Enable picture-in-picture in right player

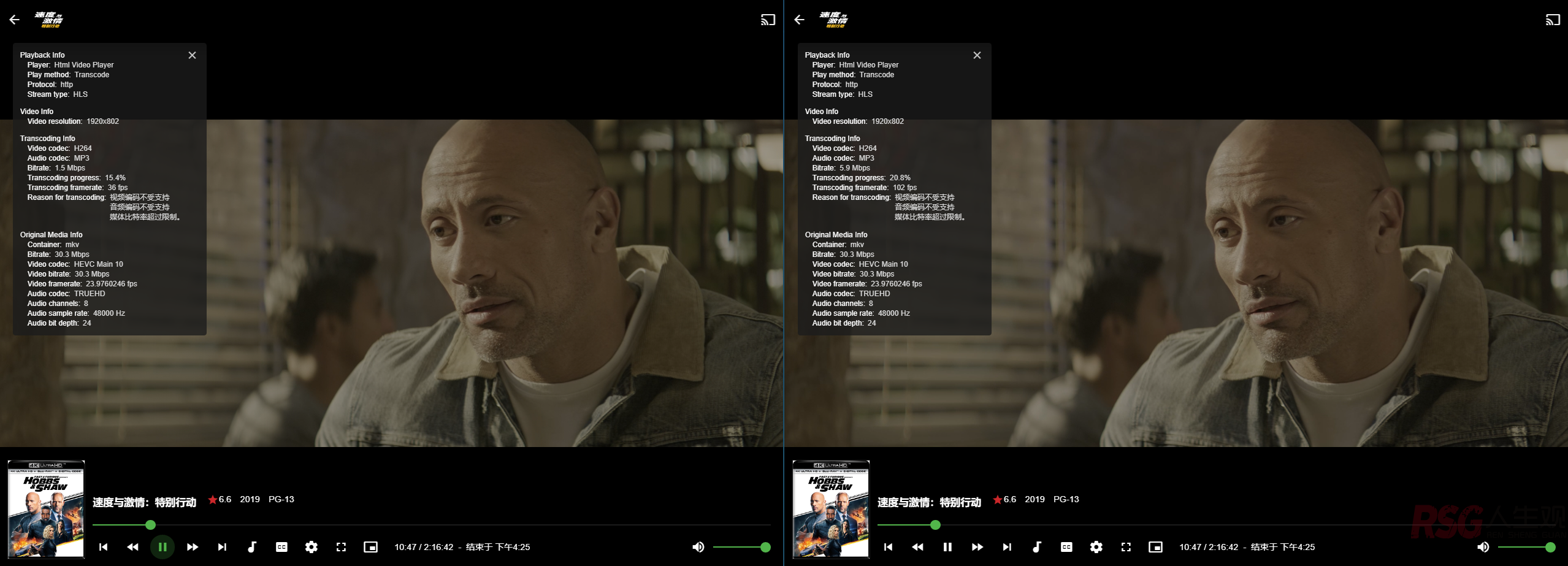[1156, 547]
